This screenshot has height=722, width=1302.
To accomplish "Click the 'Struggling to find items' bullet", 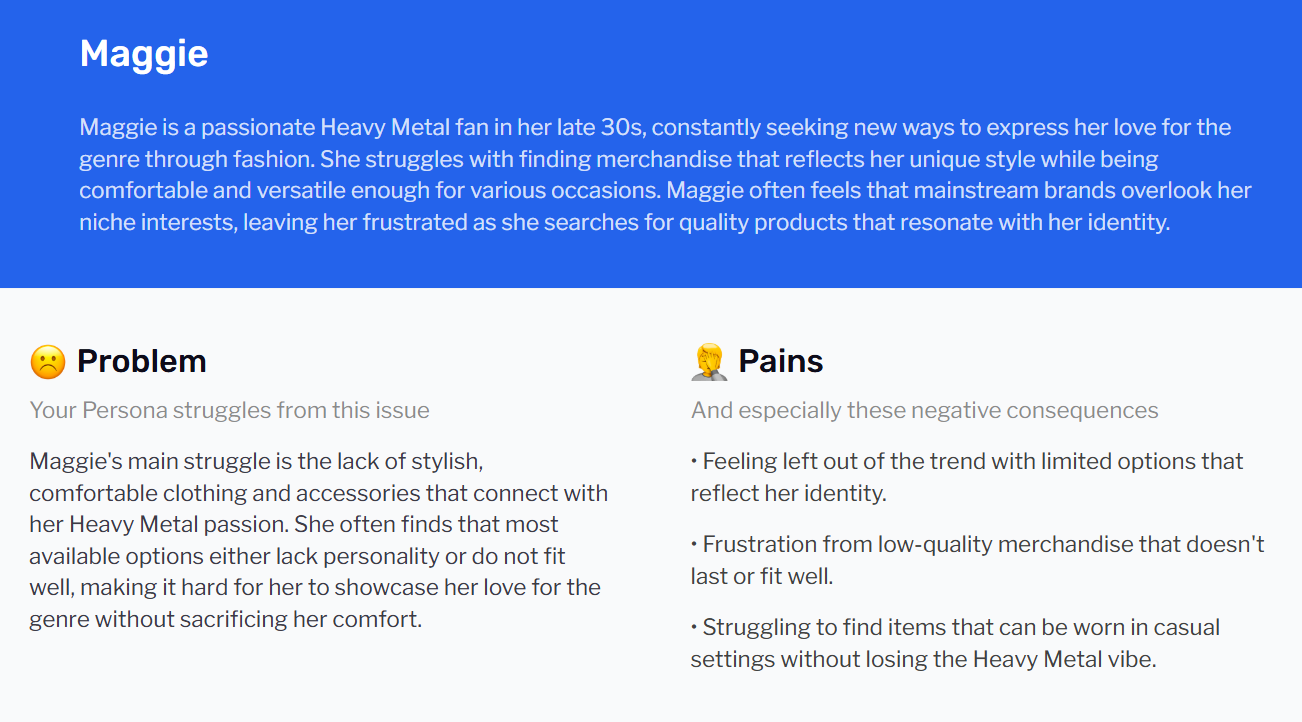I will tap(955, 643).
